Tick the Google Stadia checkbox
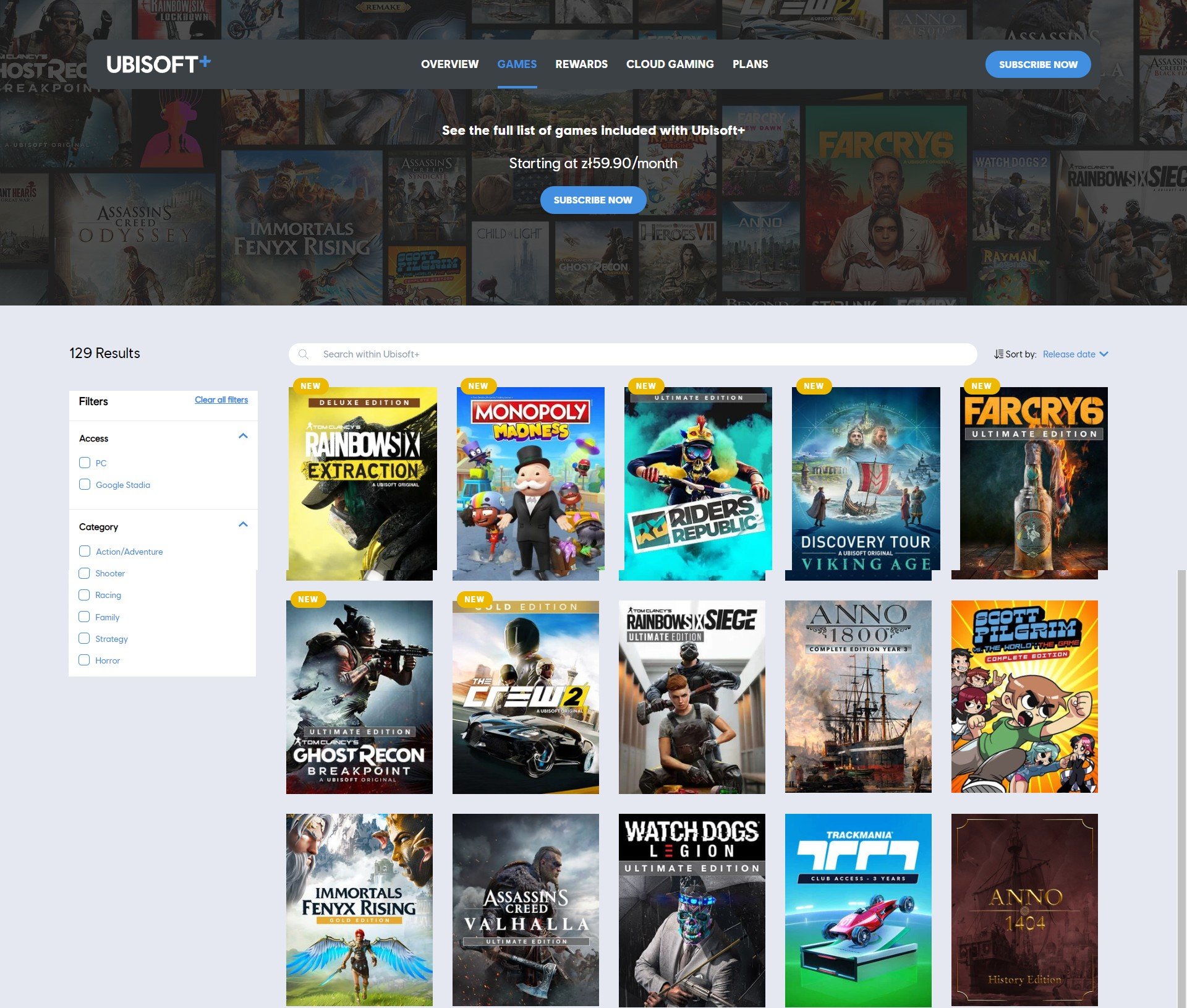Image resolution: width=1187 pixels, height=1008 pixels. (x=85, y=484)
